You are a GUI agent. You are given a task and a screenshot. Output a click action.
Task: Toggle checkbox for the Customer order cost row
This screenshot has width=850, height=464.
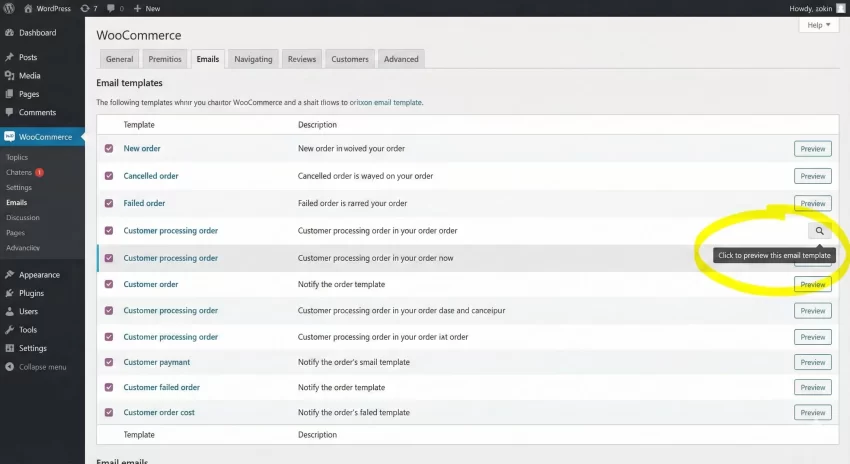point(109,413)
